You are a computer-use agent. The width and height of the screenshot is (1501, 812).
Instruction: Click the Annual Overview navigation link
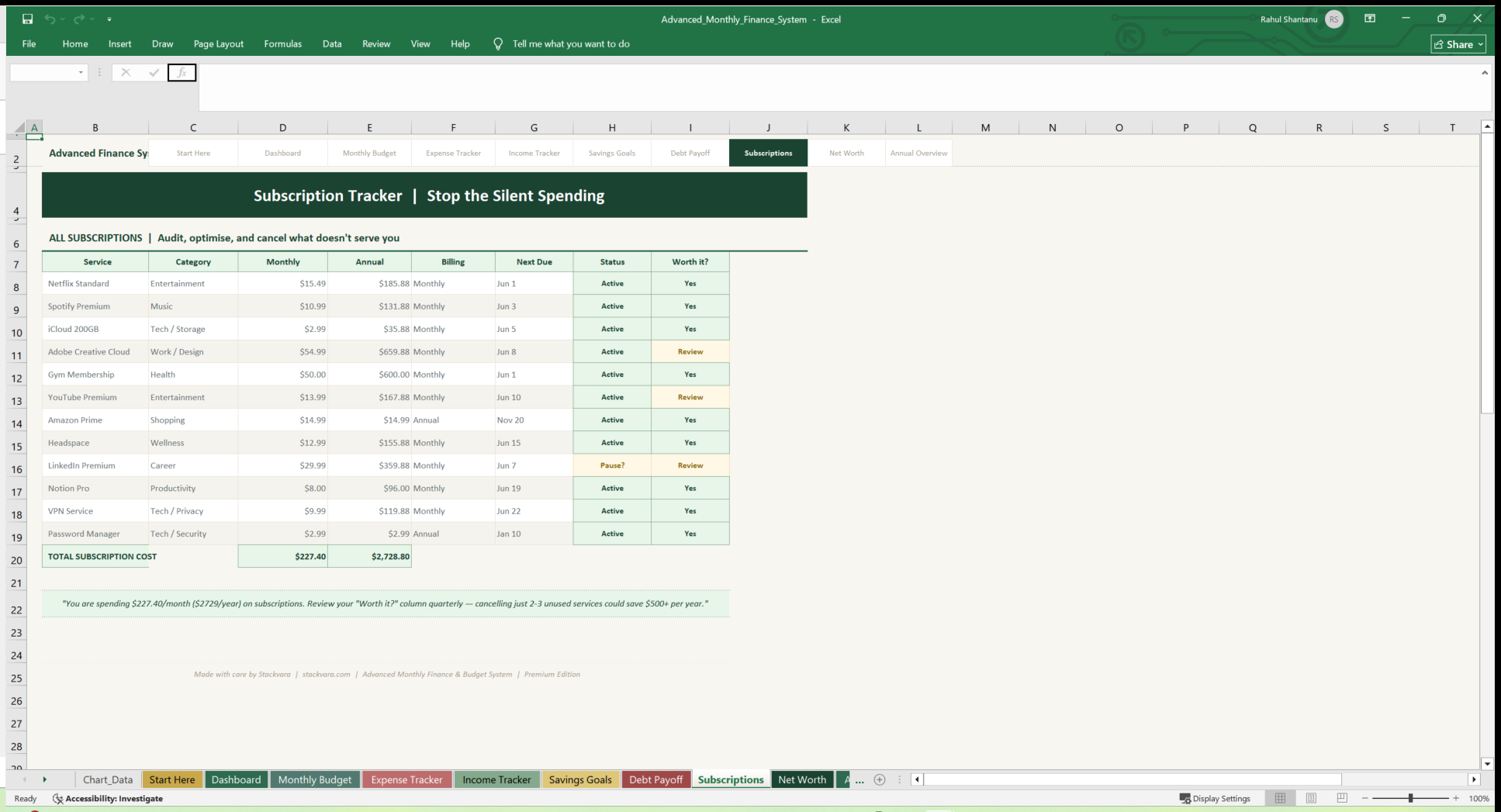pyautogui.click(x=918, y=154)
